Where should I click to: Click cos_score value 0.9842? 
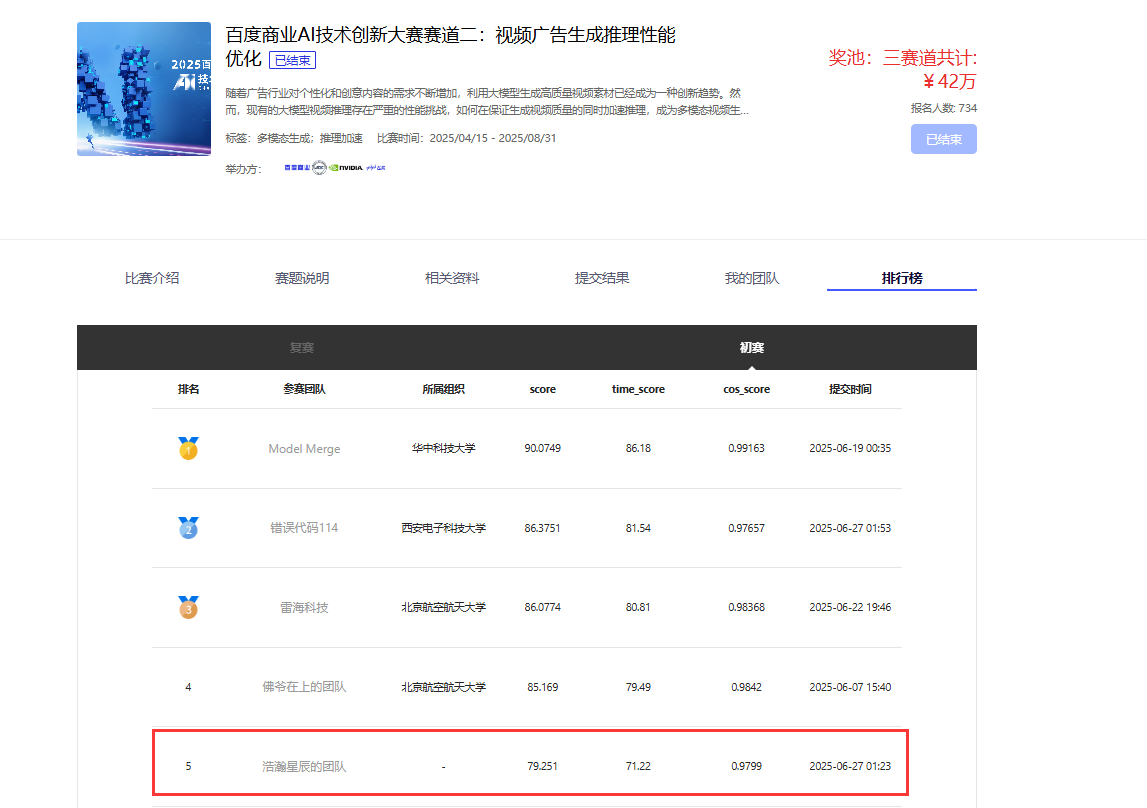coord(746,687)
